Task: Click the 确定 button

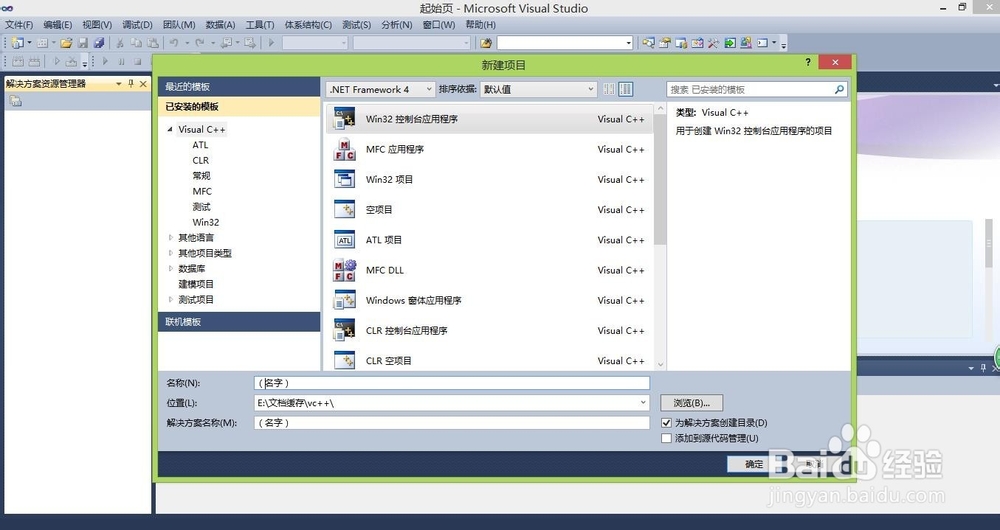Action: click(753, 464)
